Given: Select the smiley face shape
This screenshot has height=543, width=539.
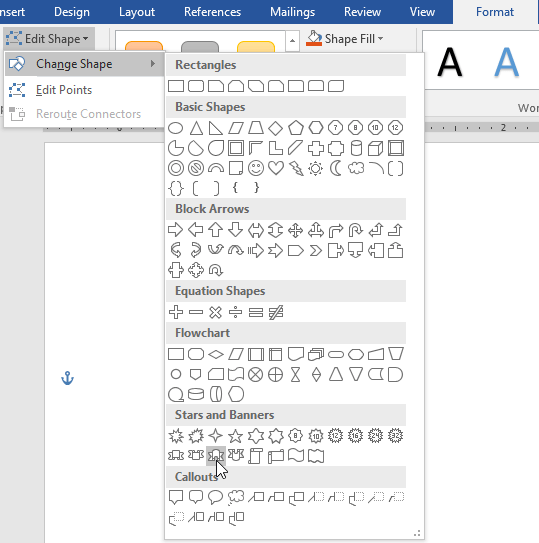Looking at the screenshot, I should [x=256, y=168].
